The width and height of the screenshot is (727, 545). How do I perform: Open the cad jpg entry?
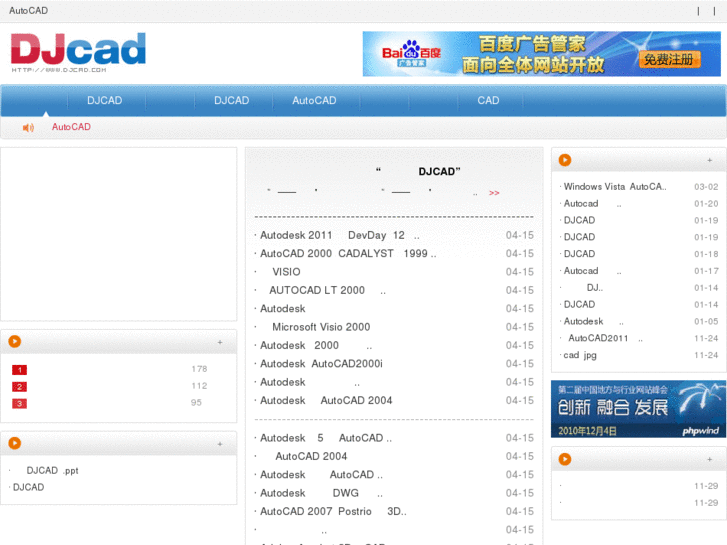[x=580, y=355]
